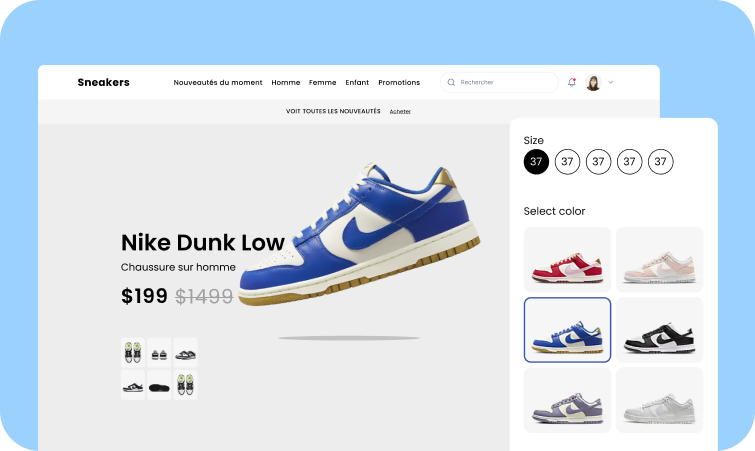Choose the red sneaker color option
755x451 pixels.
point(567,259)
